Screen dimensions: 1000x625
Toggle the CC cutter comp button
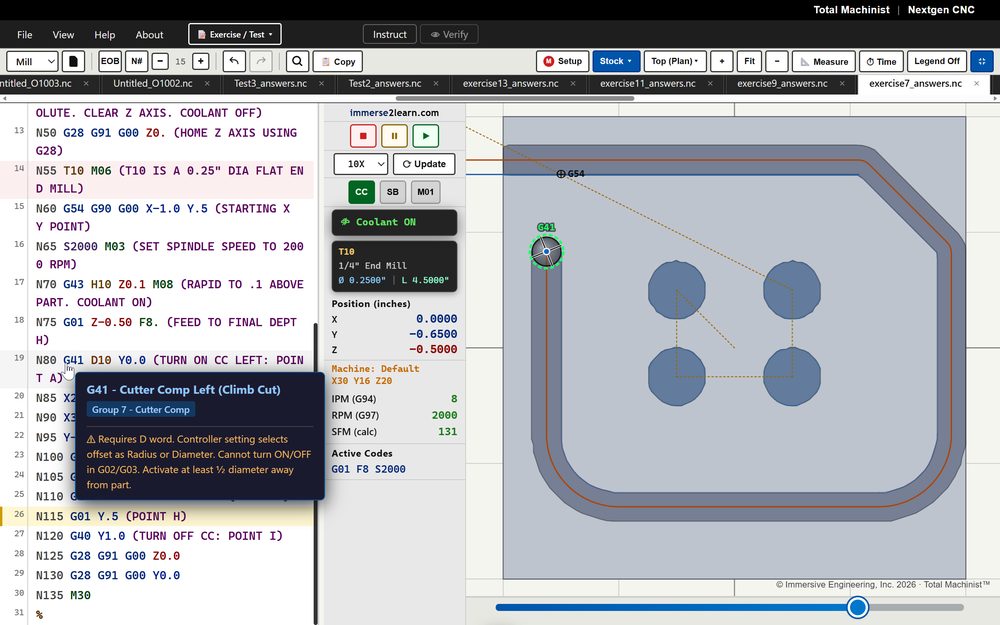362,192
